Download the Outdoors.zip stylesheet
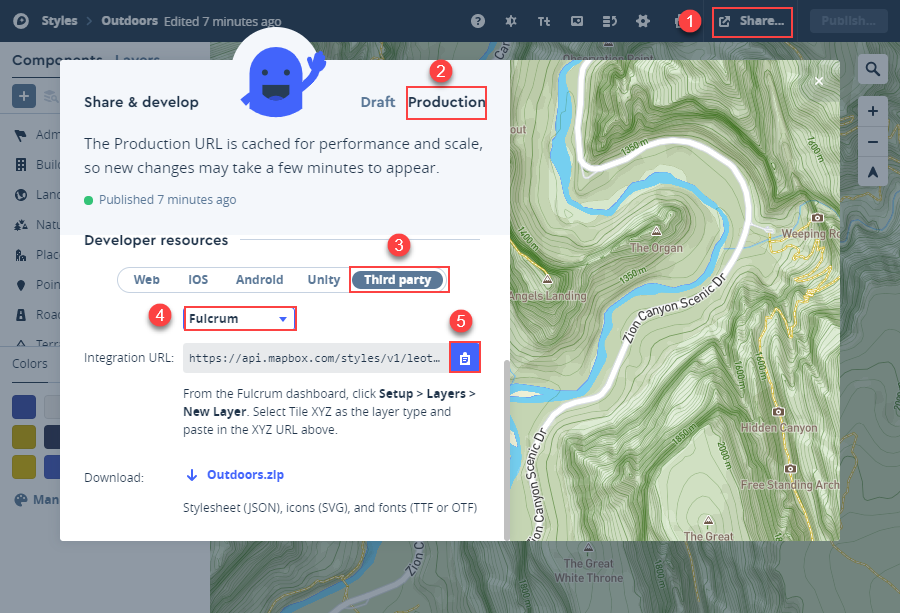900x613 pixels. [x=243, y=474]
